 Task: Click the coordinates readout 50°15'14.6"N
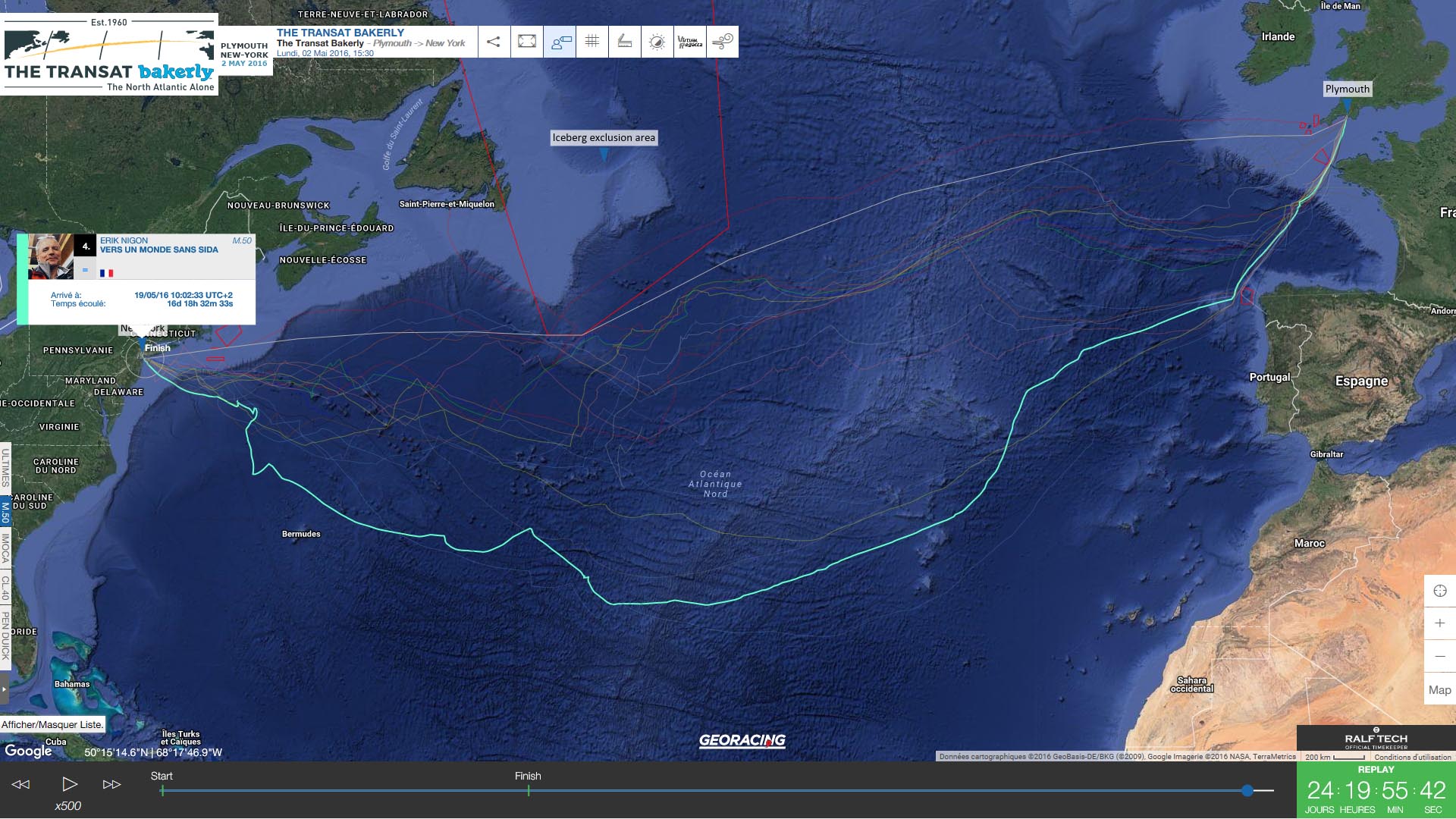153,752
